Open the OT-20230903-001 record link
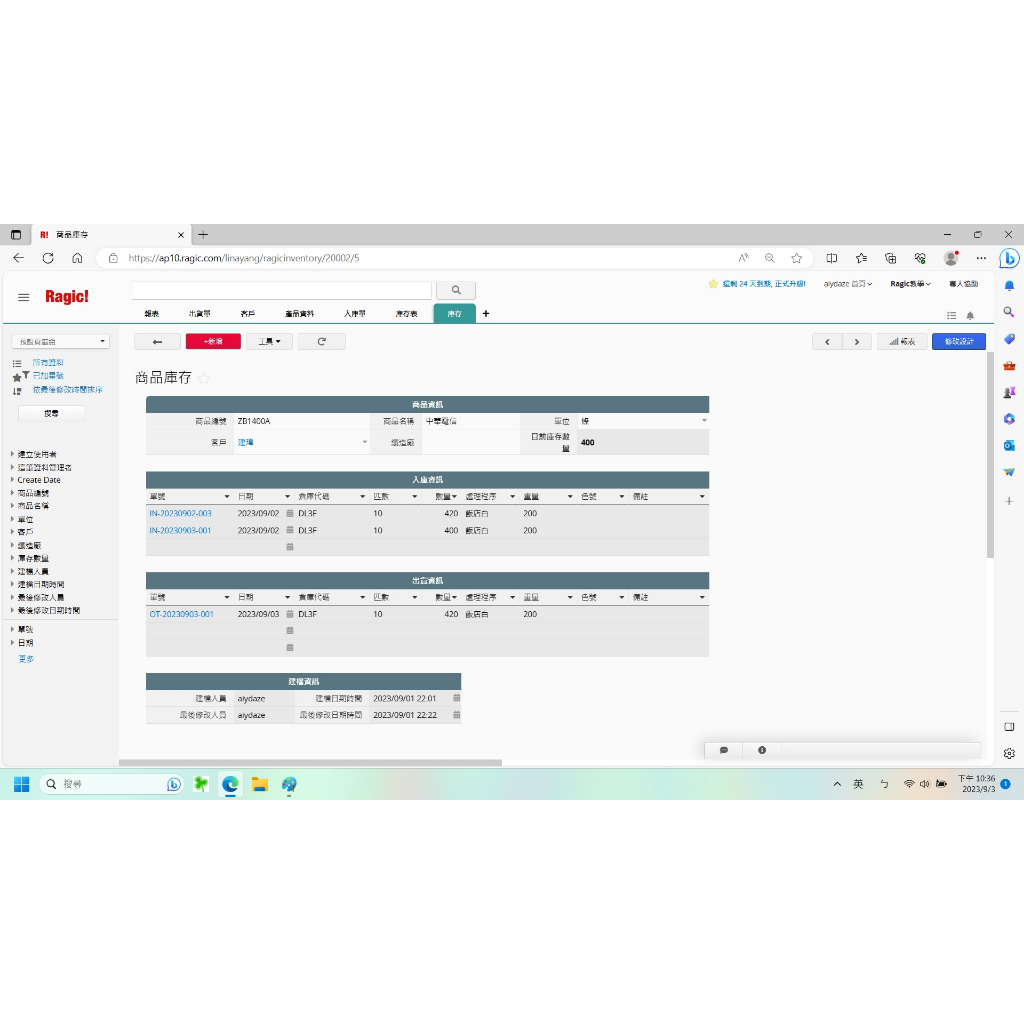The width and height of the screenshot is (1024, 1024). click(182, 615)
